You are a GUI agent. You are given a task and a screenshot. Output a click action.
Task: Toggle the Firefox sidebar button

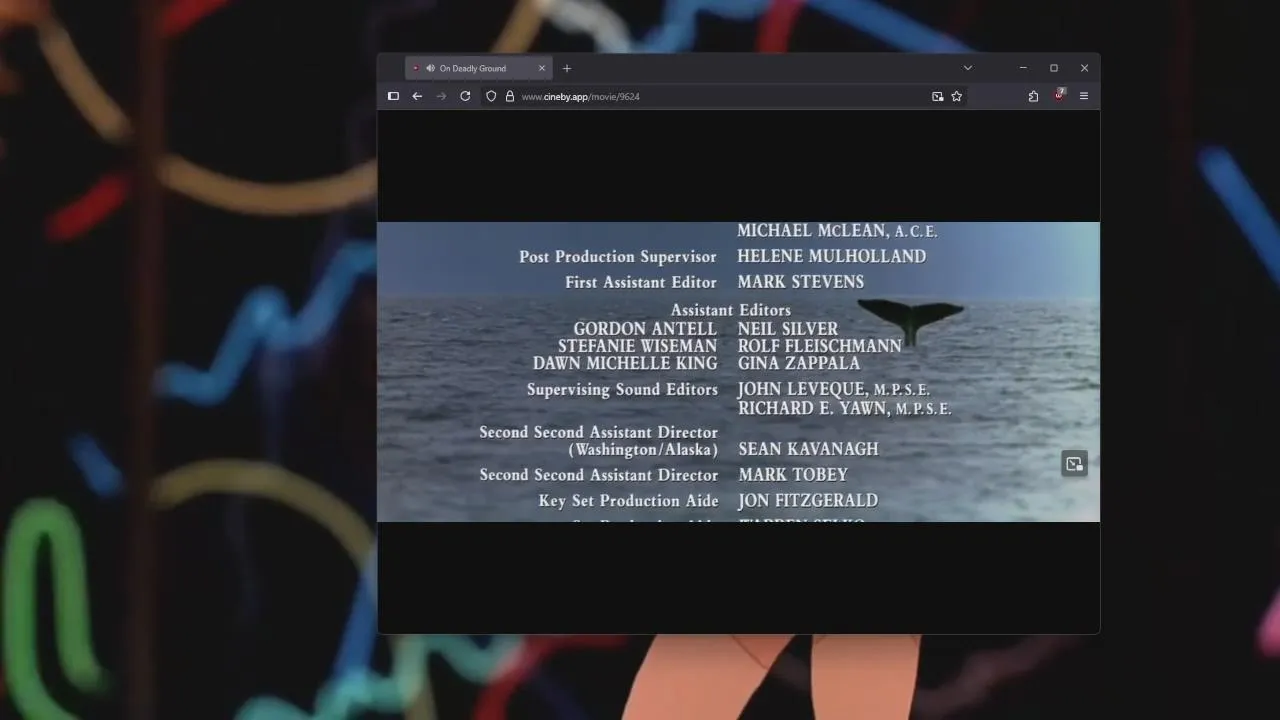[x=393, y=96]
